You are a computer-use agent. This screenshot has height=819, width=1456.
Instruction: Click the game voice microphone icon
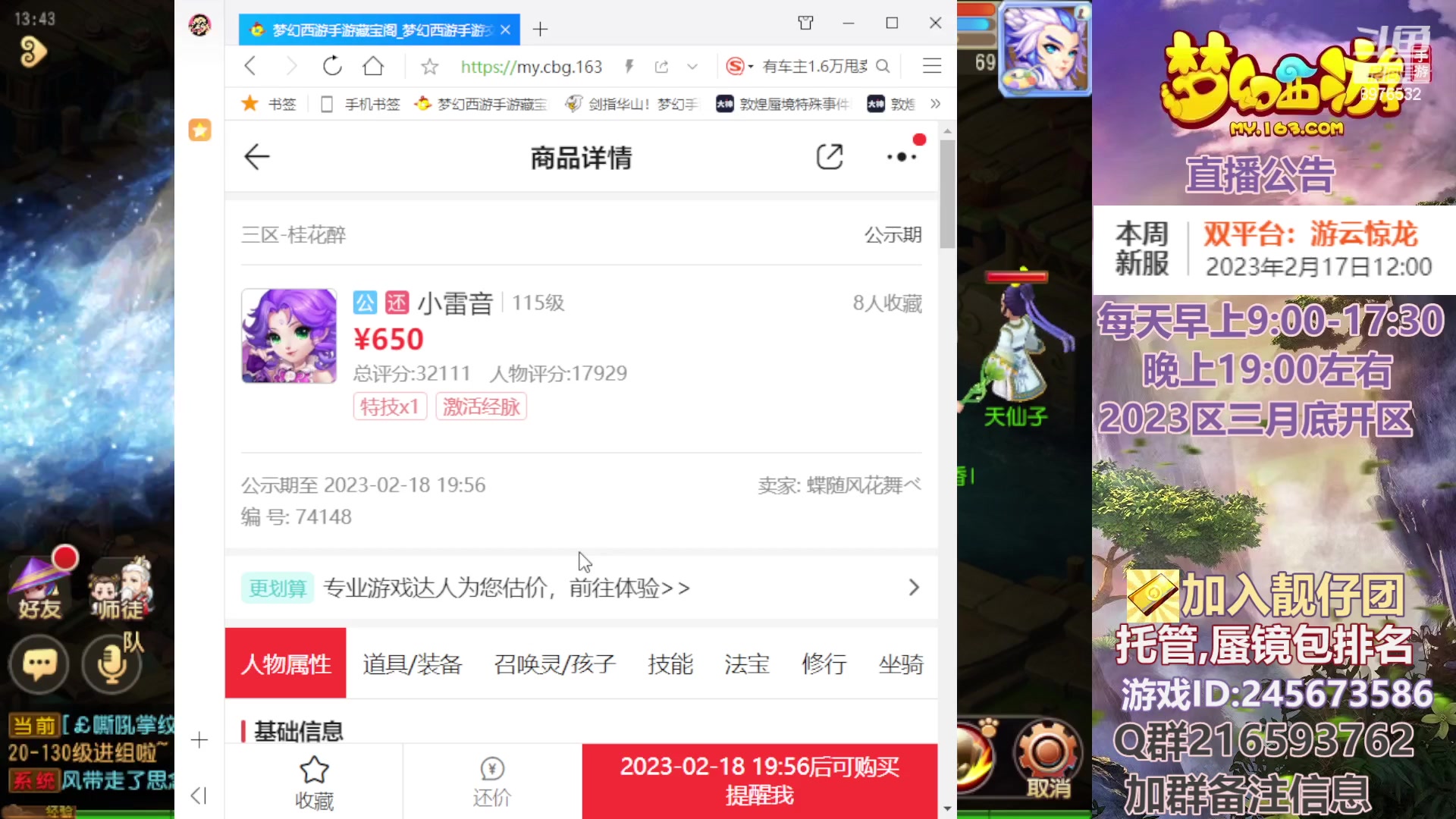[111, 663]
